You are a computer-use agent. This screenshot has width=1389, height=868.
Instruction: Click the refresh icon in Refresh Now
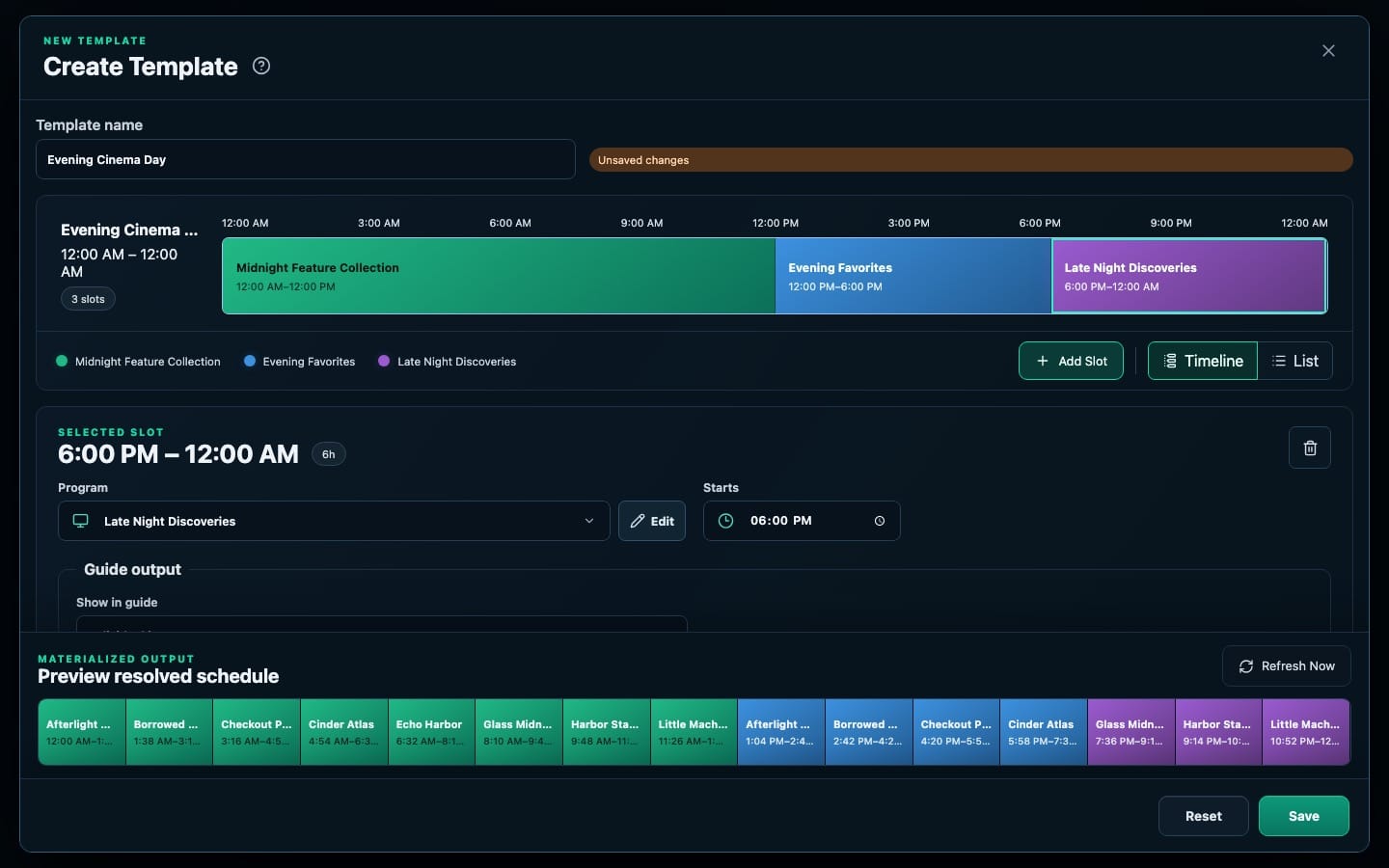pos(1246,666)
